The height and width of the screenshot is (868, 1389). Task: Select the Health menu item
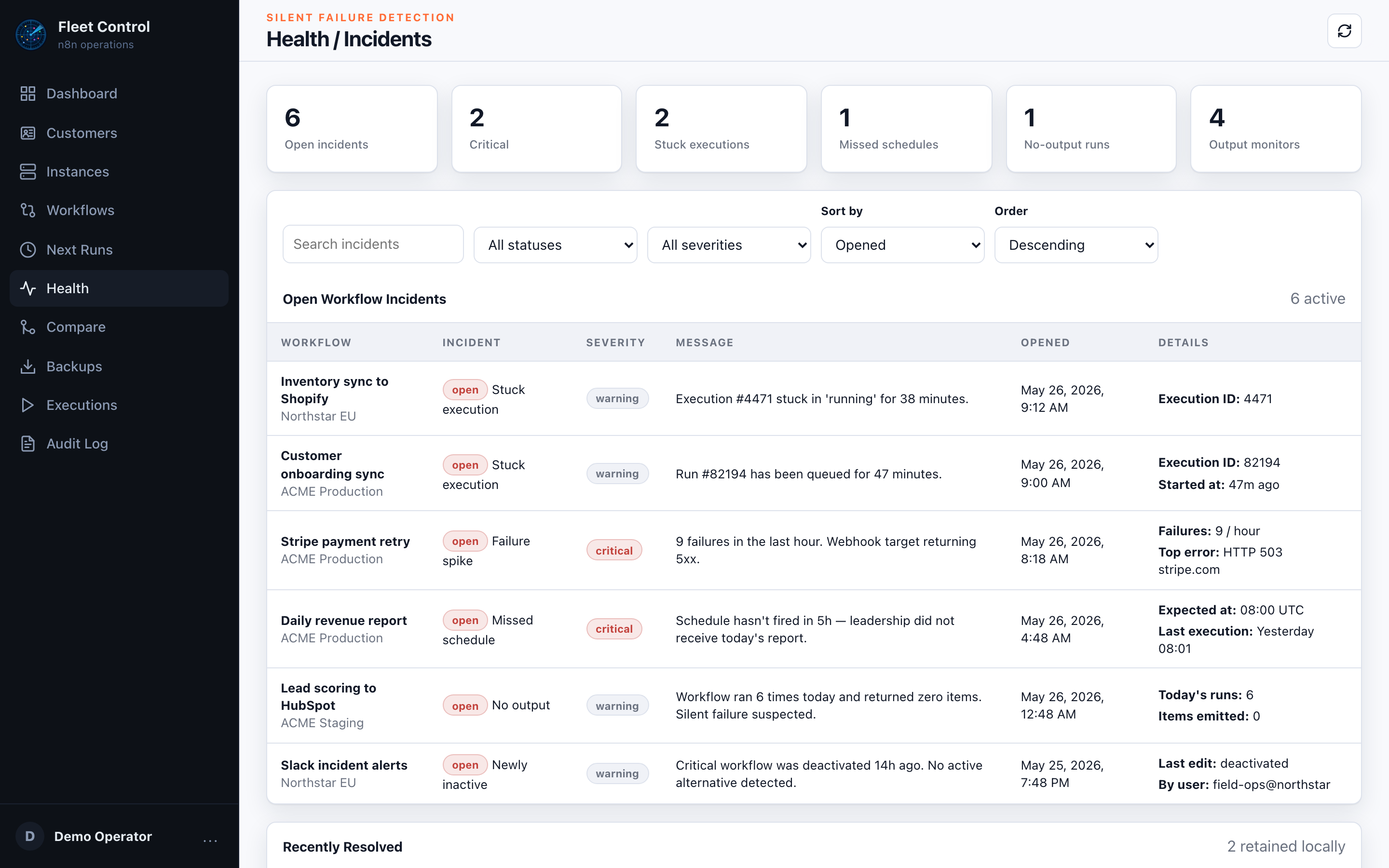click(119, 288)
